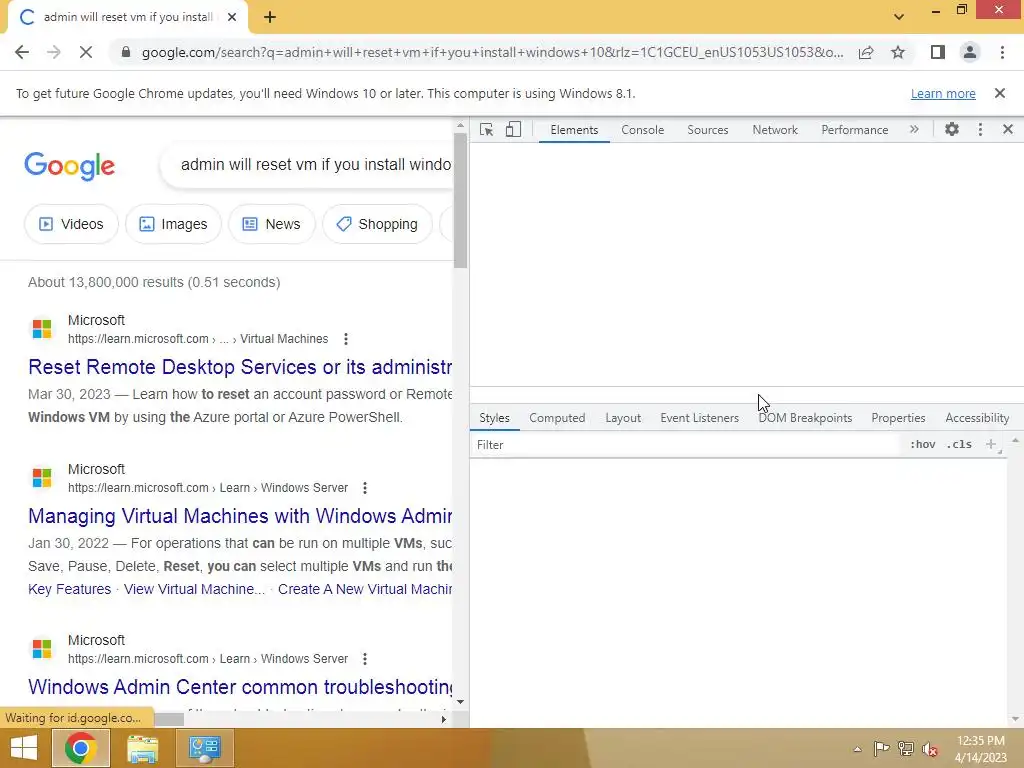The width and height of the screenshot is (1024, 768).
Task: Open the Computed styles tab
Action: (557, 418)
